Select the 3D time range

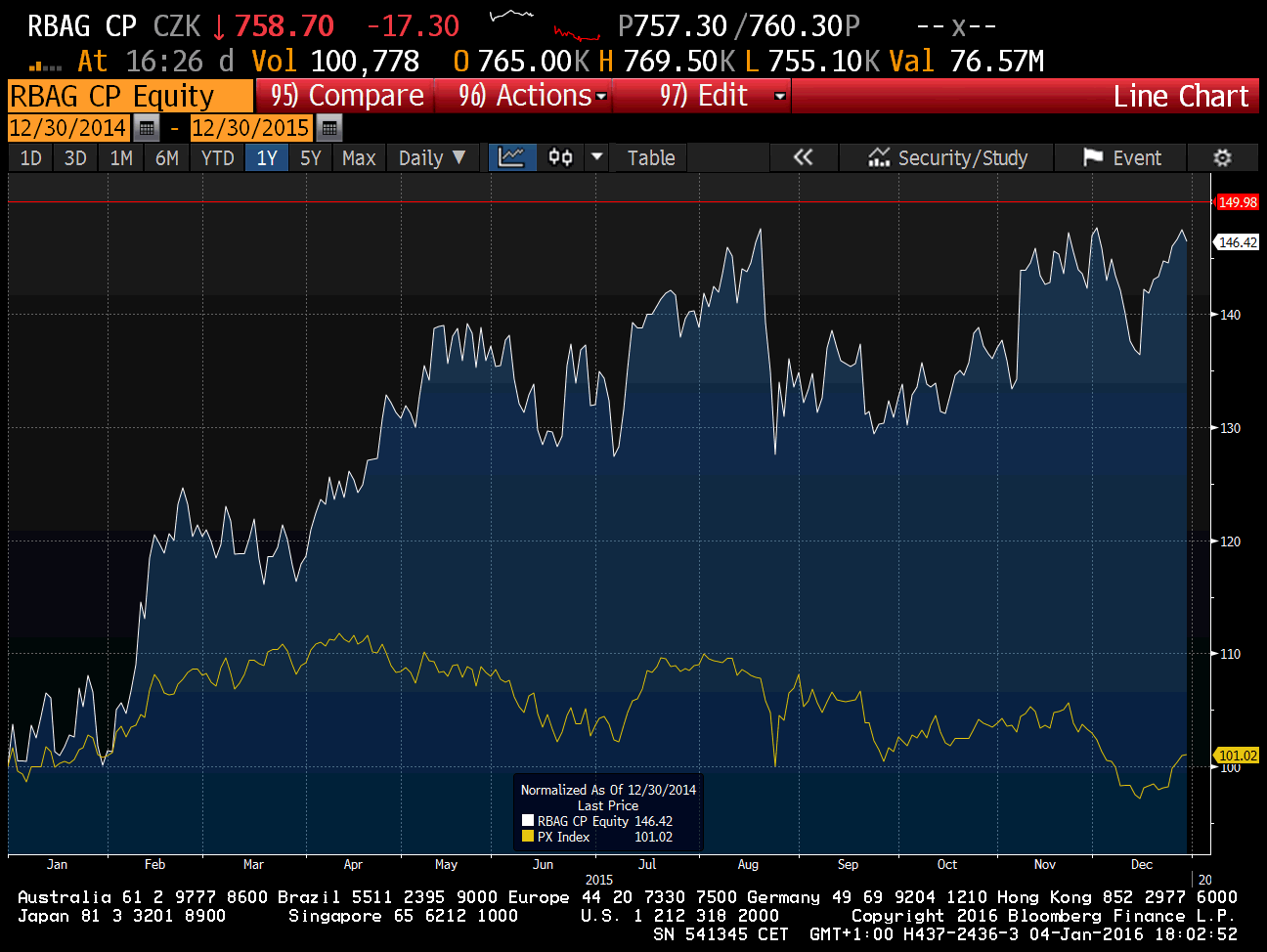point(75,157)
